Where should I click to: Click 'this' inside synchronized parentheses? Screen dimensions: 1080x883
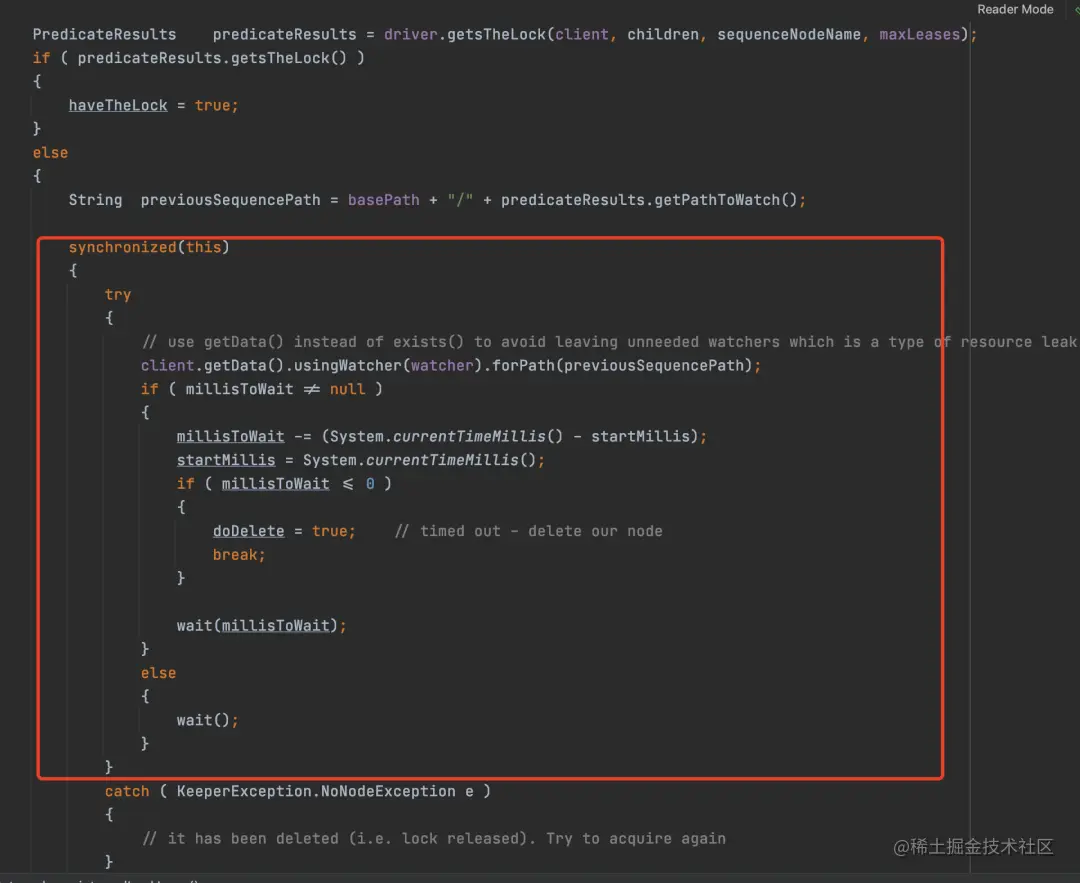pyautogui.click(x=203, y=247)
